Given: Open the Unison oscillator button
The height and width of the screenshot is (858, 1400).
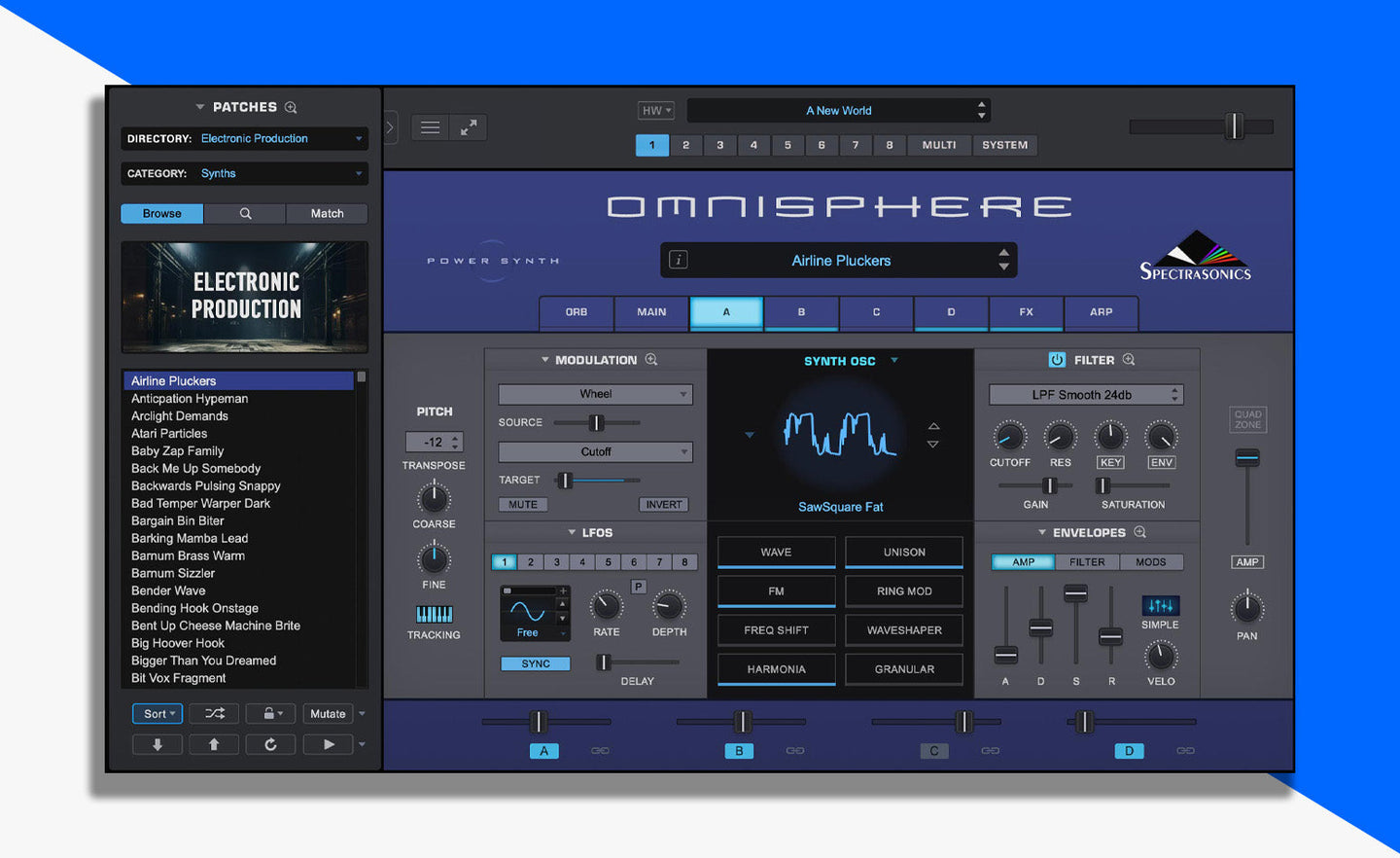Looking at the screenshot, I should click(x=904, y=553).
